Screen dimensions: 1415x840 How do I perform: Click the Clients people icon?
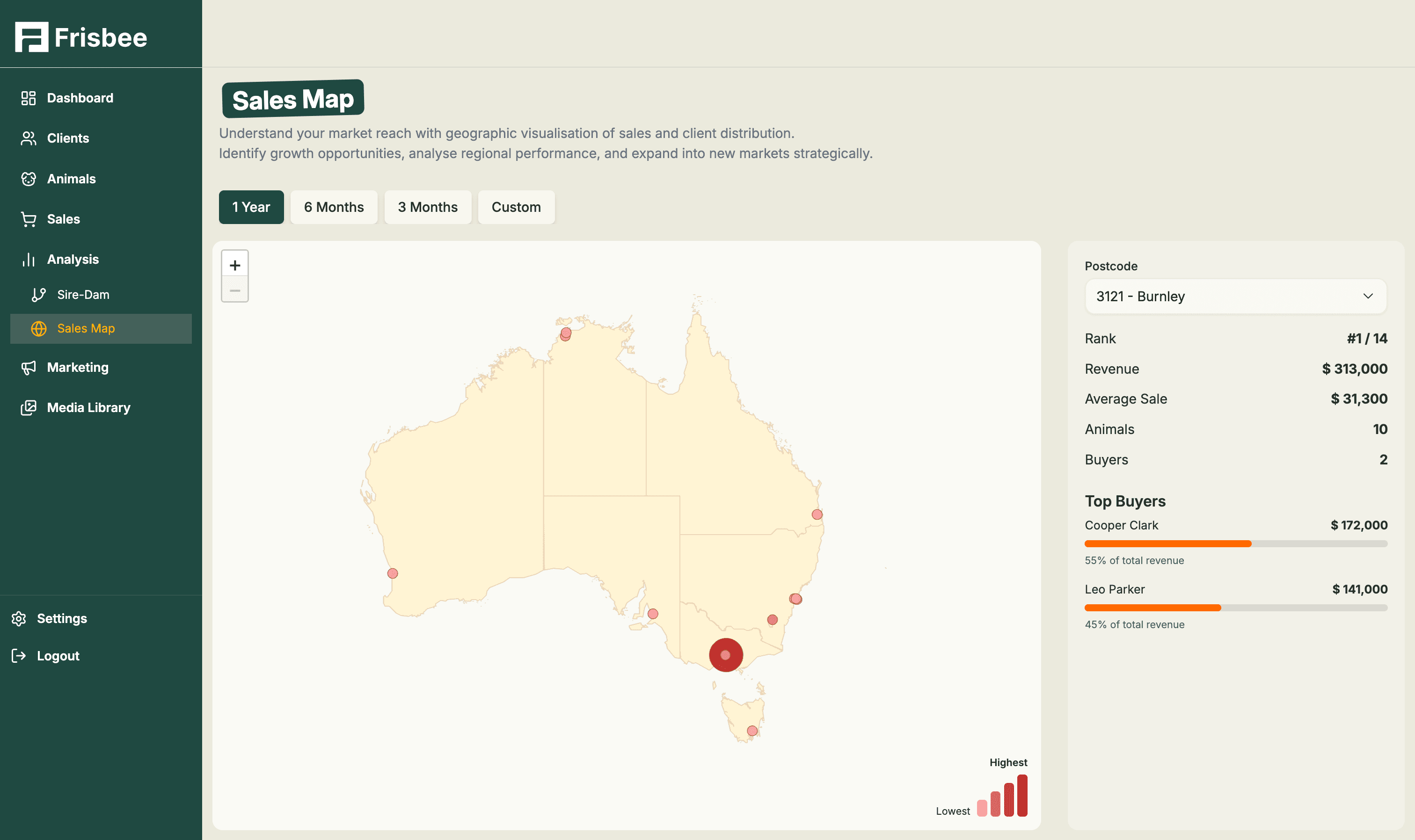(28, 138)
